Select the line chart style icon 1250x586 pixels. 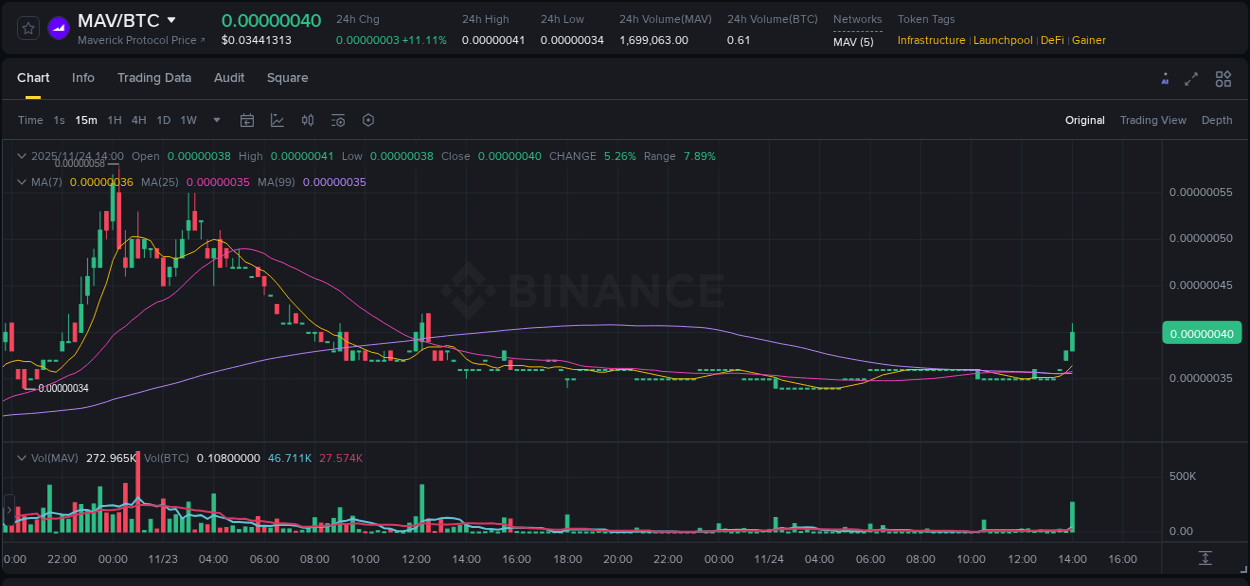pos(277,120)
